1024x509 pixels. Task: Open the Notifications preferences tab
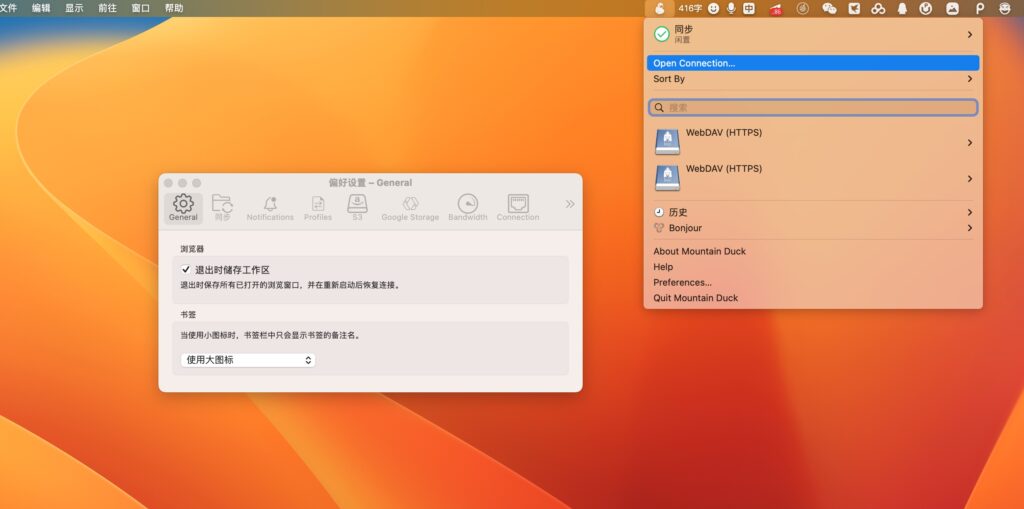pos(270,208)
